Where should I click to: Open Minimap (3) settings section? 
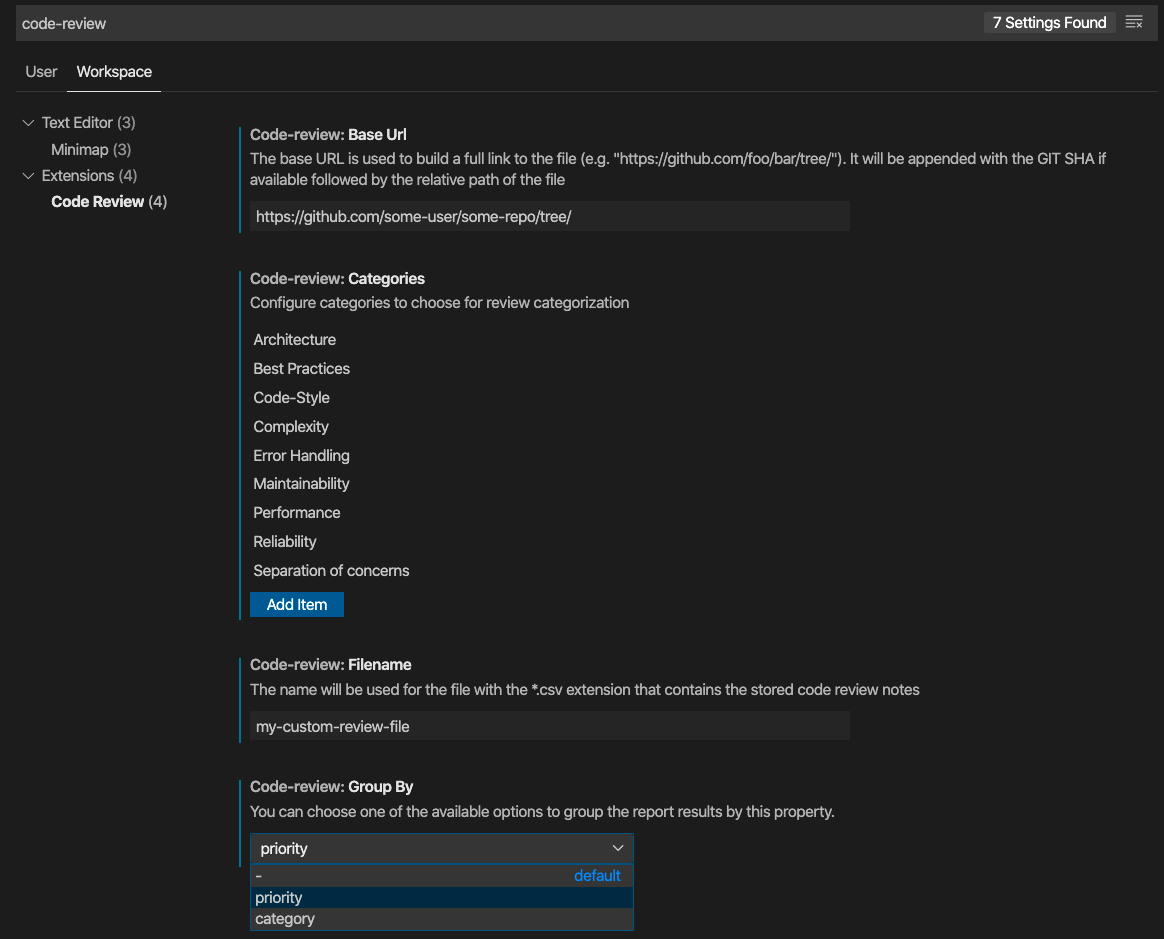coord(91,149)
